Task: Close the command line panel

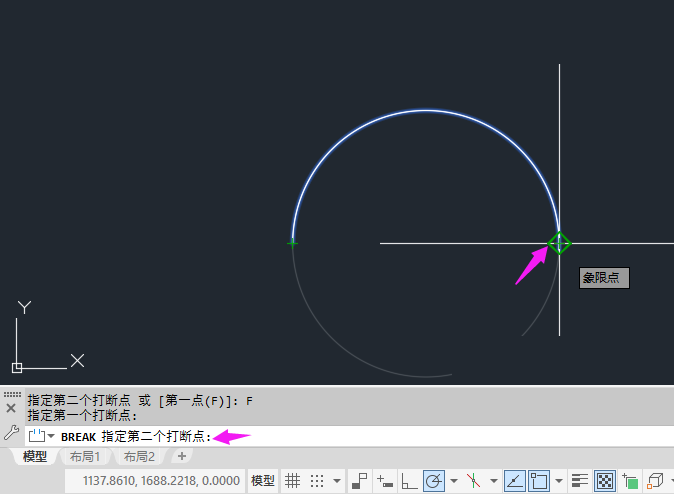Action: tap(11, 409)
